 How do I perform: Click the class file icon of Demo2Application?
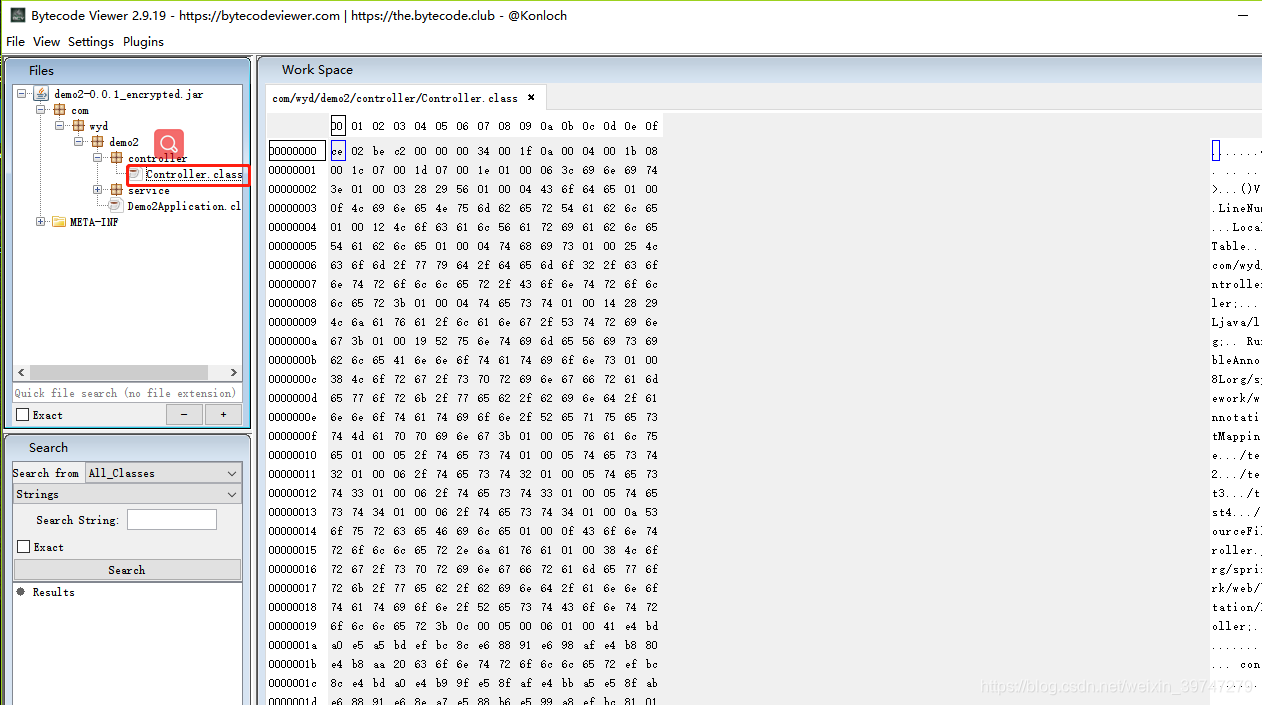(116, 206)
